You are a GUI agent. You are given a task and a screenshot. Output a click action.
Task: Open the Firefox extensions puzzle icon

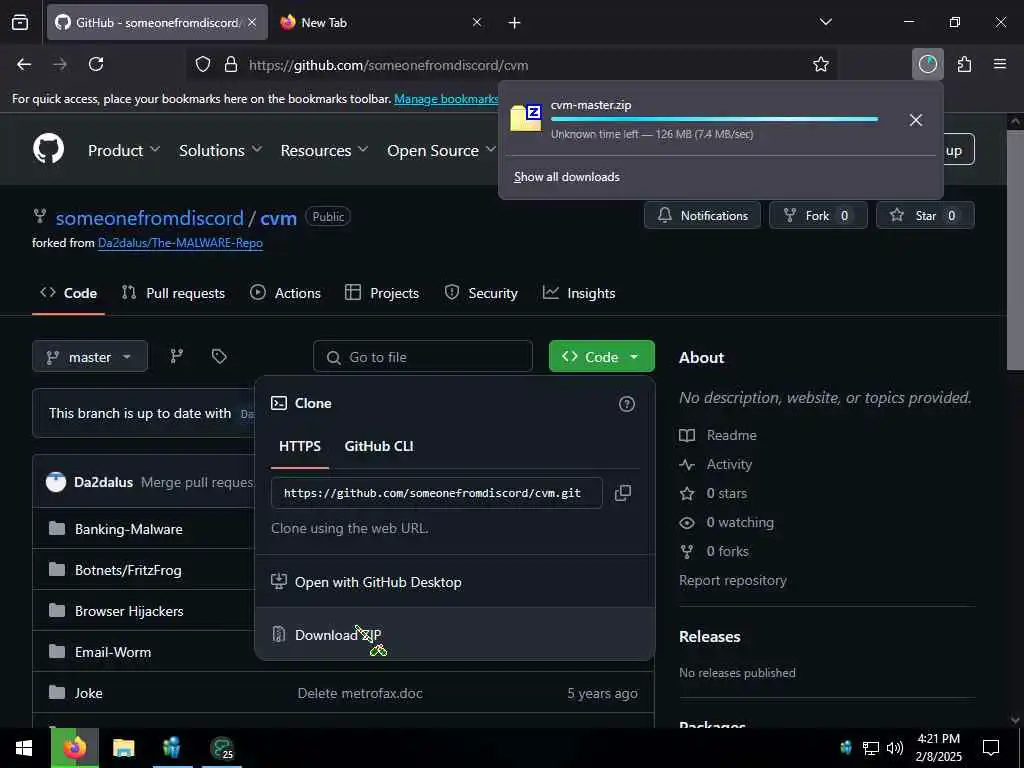(x=964, y=64)
